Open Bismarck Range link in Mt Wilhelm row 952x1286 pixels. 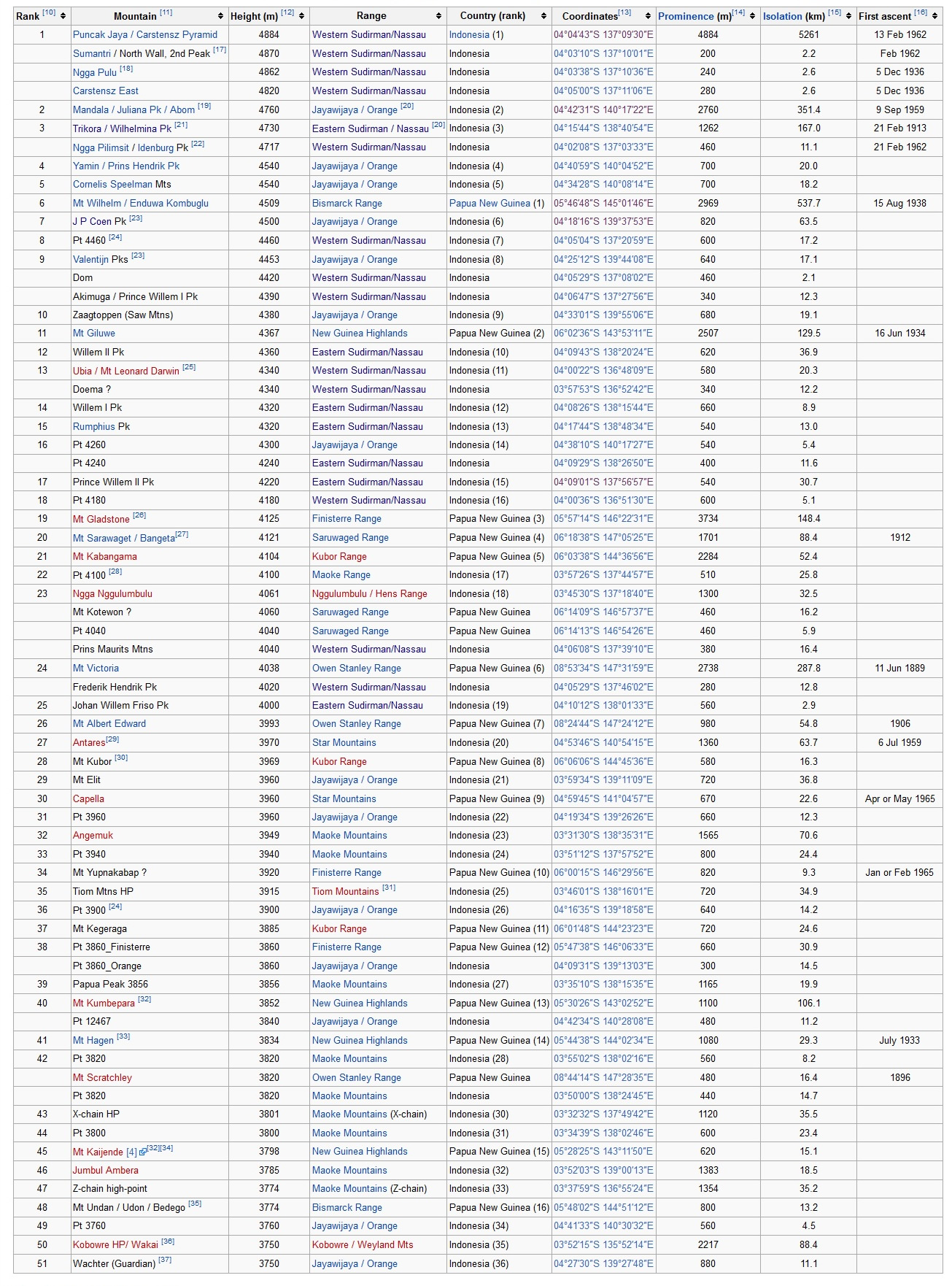click(347, 203)
